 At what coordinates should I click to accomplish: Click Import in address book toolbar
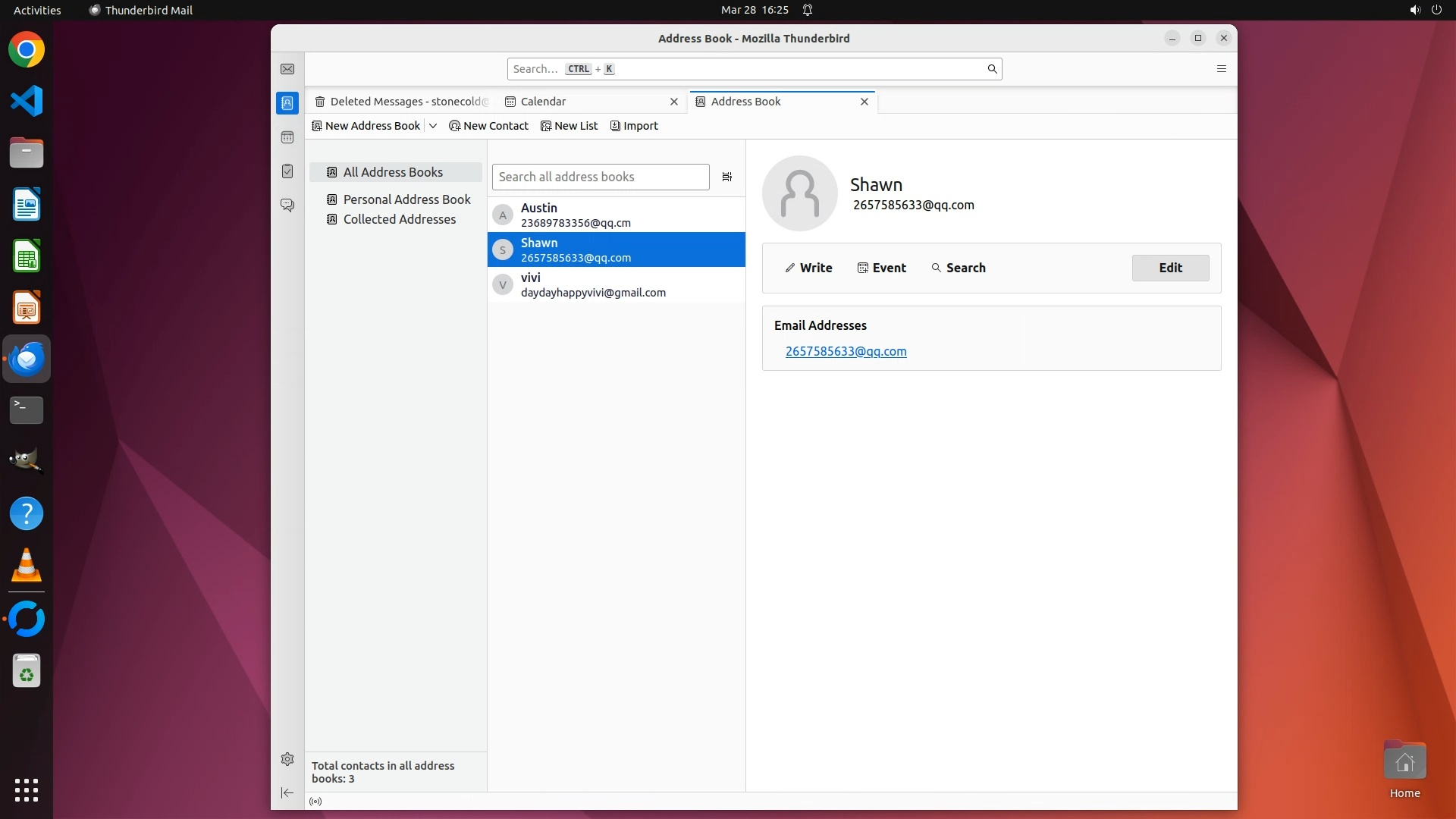point(634,126)
